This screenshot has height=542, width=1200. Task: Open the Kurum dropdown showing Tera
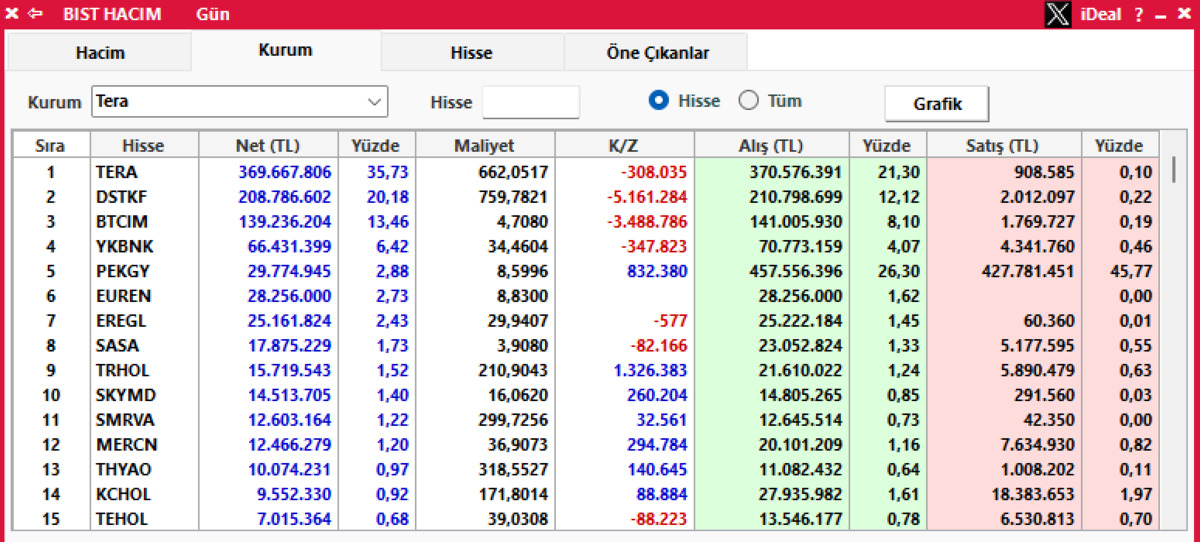(x=239, y=101)
